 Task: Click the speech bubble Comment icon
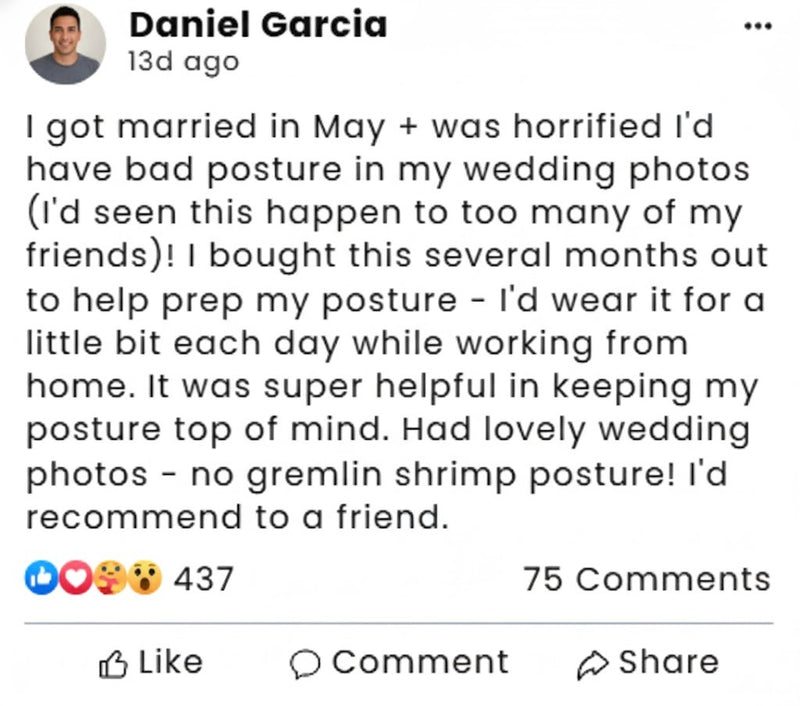click(304, 664)
